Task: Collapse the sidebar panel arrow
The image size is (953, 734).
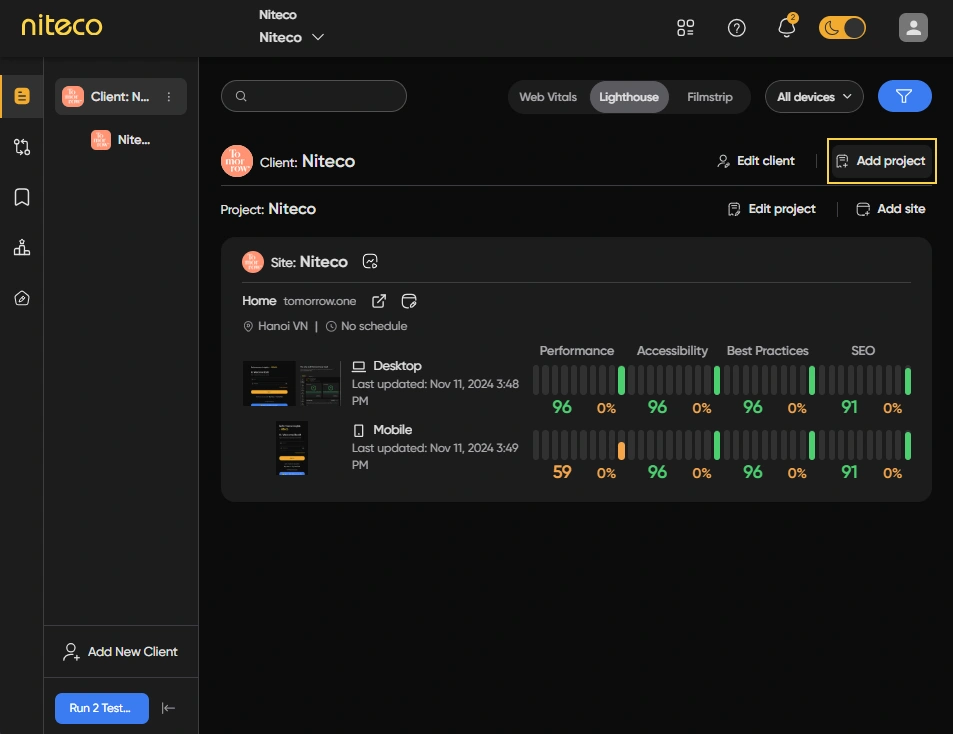Action: pyautogui.click(x=168, y=708)
